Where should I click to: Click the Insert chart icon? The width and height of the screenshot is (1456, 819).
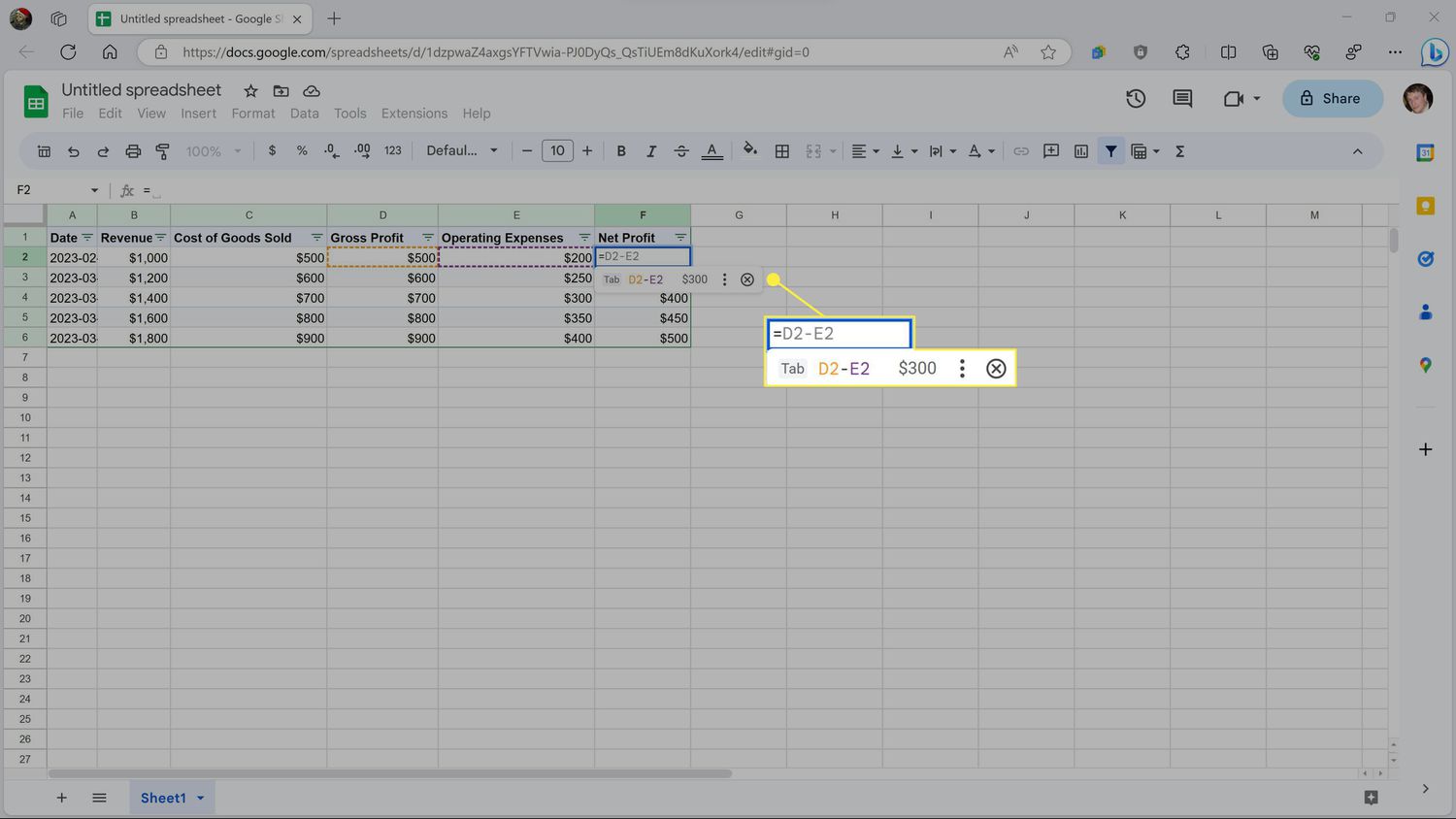(x=1080, y=151)
